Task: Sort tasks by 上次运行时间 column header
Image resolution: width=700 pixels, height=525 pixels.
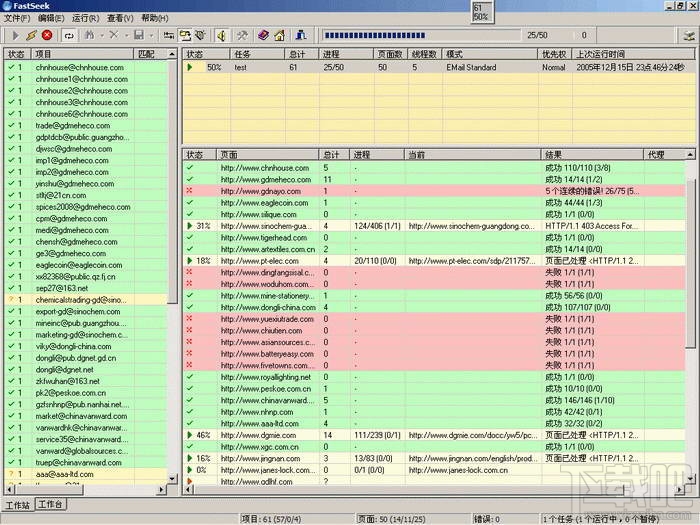Action: click(633, 54)
